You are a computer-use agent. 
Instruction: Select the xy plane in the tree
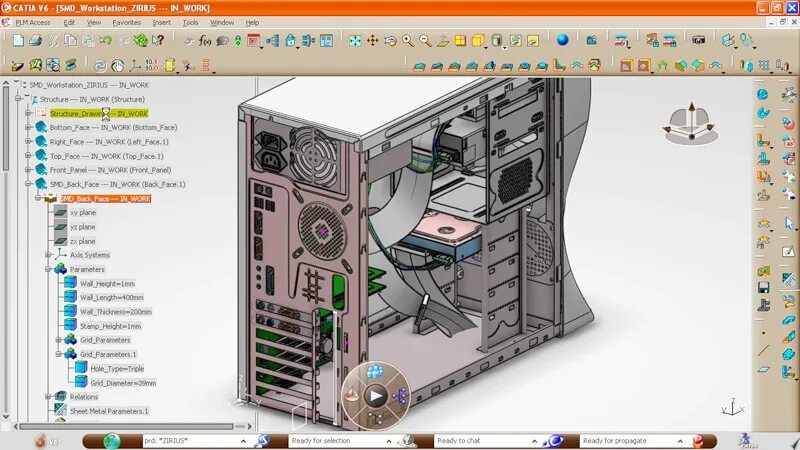83,213
